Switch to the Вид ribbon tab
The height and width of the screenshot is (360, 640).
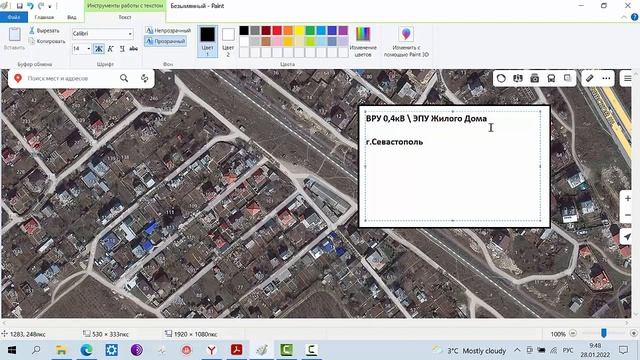pyautogui.click(x=72, y=17)
